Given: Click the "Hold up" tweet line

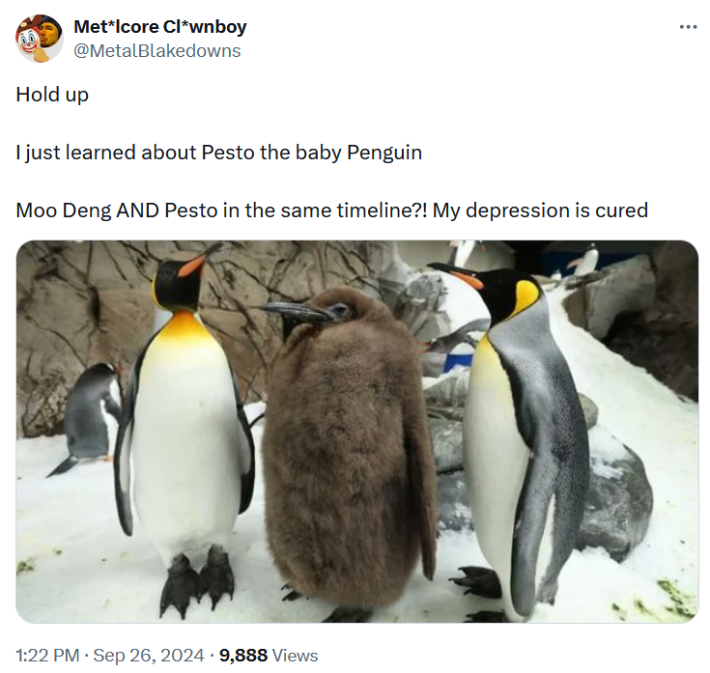Looking at the screenshot, I should tap(52, 95).
